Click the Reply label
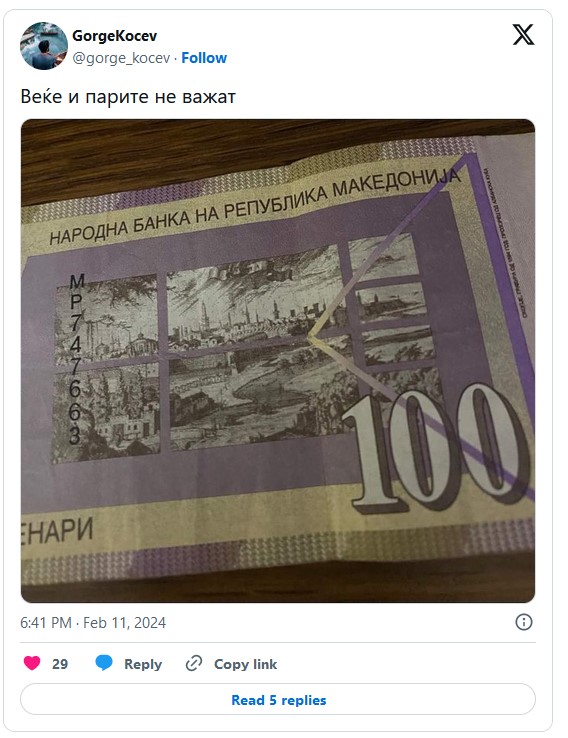The width and height of the screenshot is (568, 738). [x=143, y=664]
